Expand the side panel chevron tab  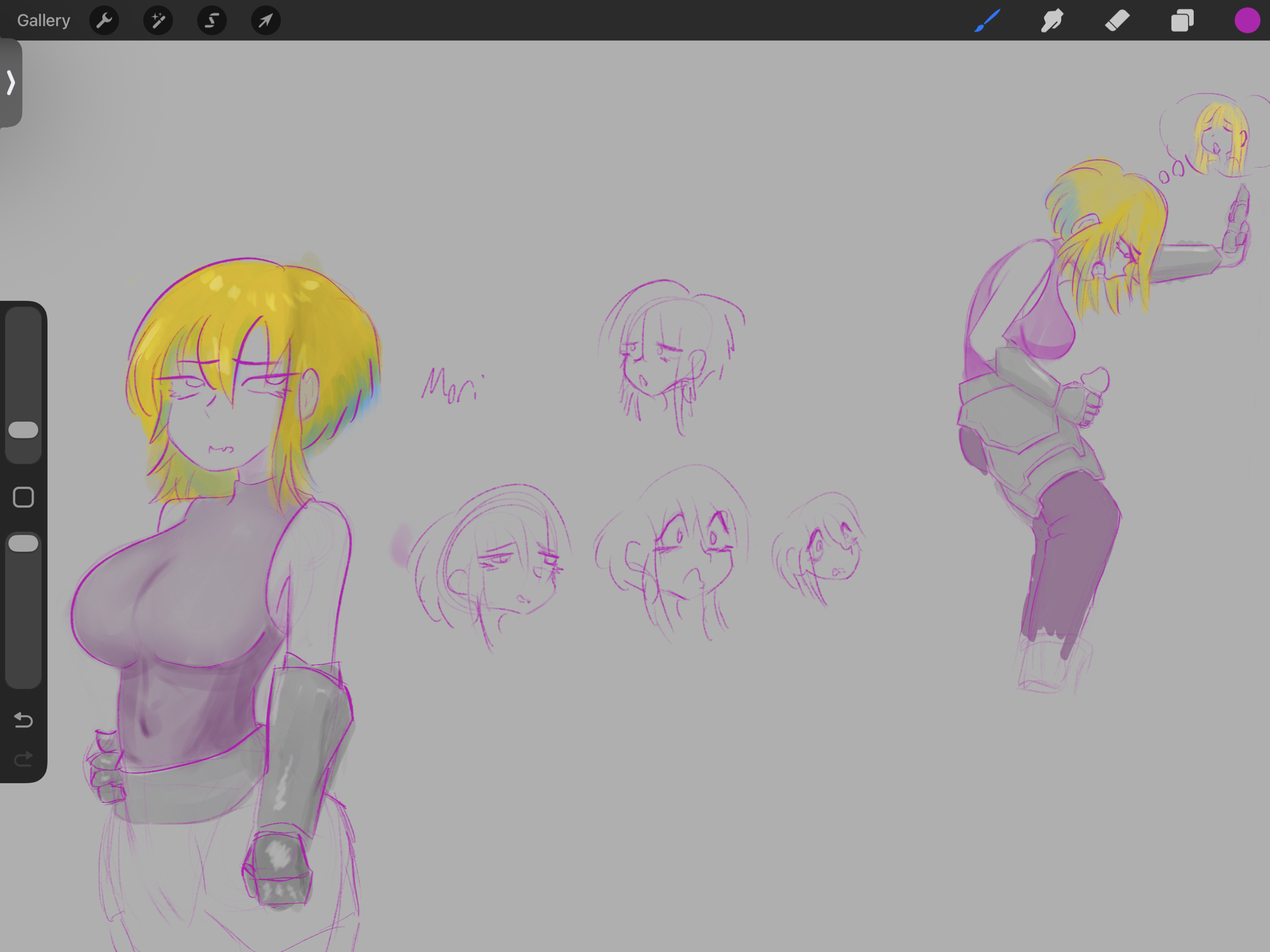11,83
